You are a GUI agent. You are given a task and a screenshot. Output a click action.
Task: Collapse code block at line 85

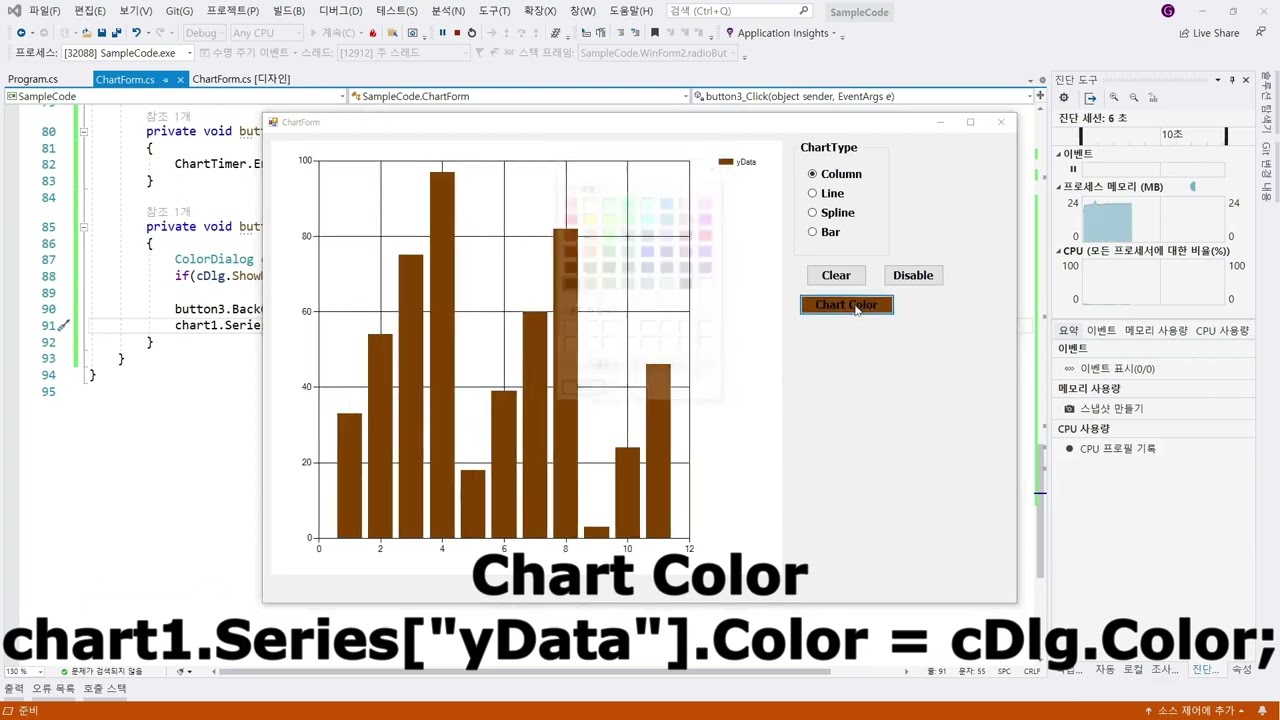(x=84, y=227)
